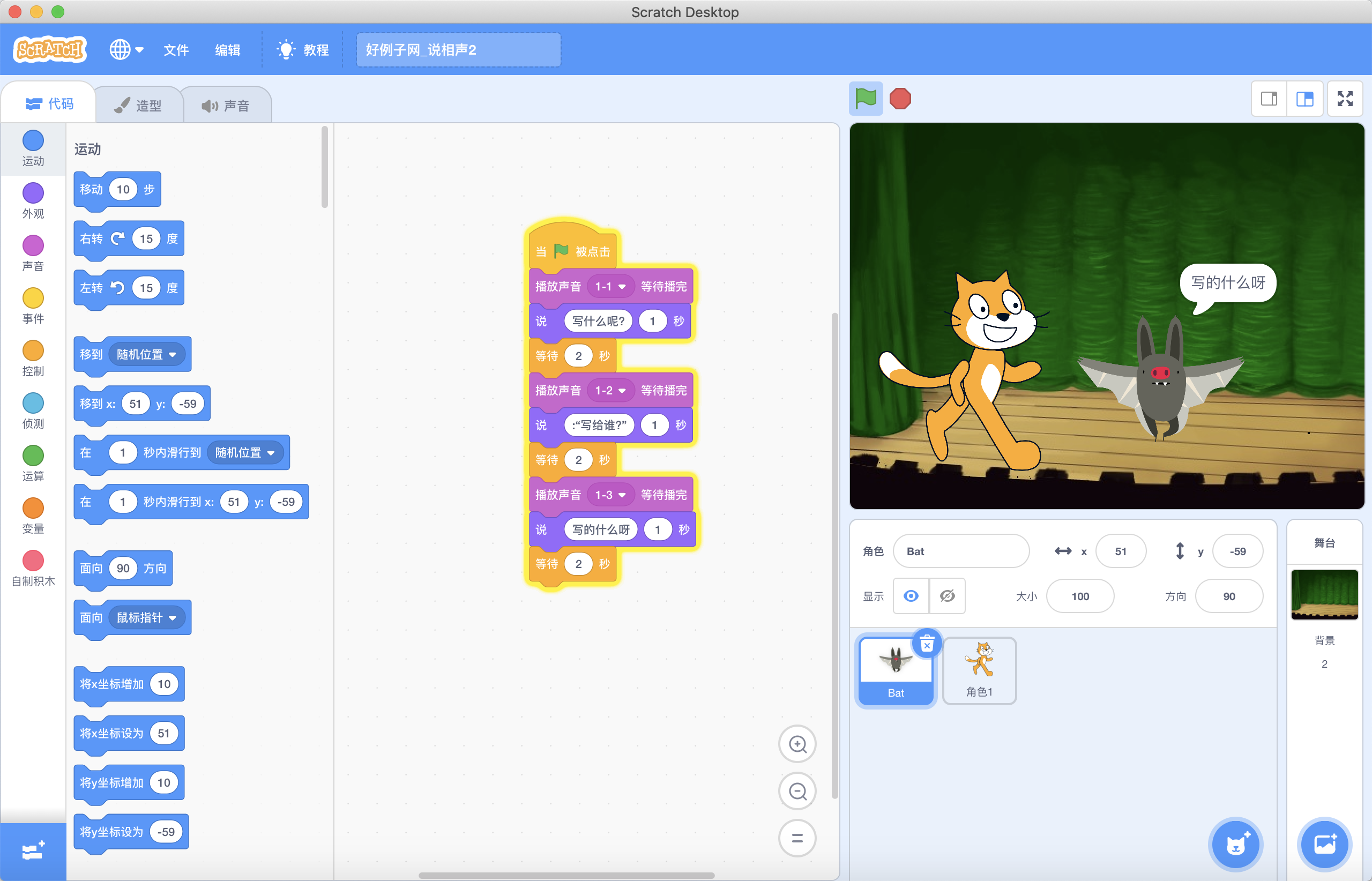Select the 运动 block category

coord(33,148)
